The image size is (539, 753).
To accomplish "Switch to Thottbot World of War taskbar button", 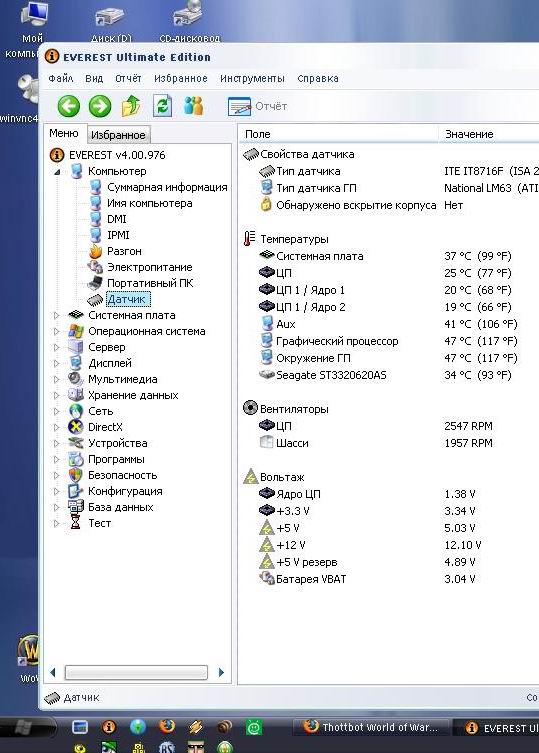I will (370, 727).
